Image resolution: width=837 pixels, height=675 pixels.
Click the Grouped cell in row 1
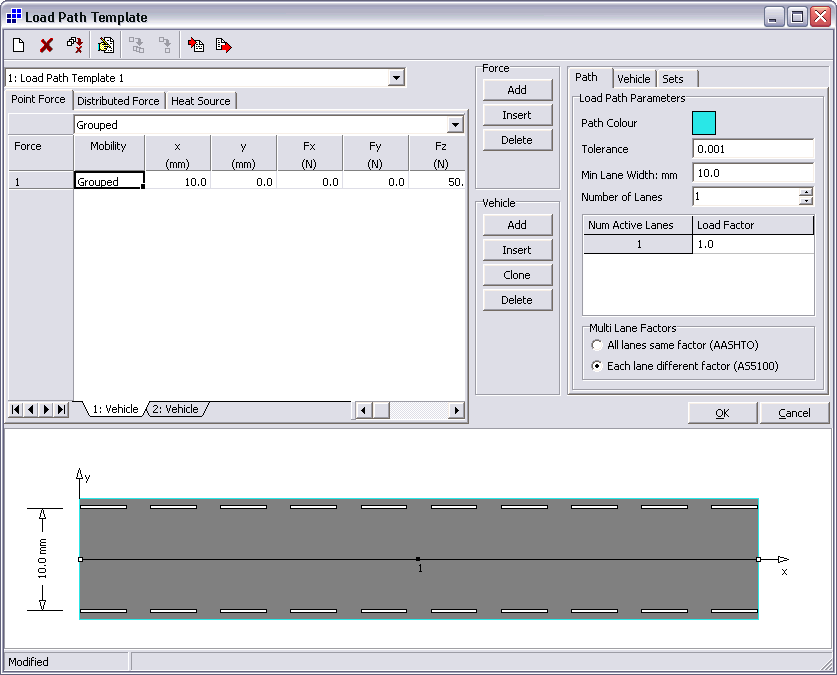coord(108,182)
